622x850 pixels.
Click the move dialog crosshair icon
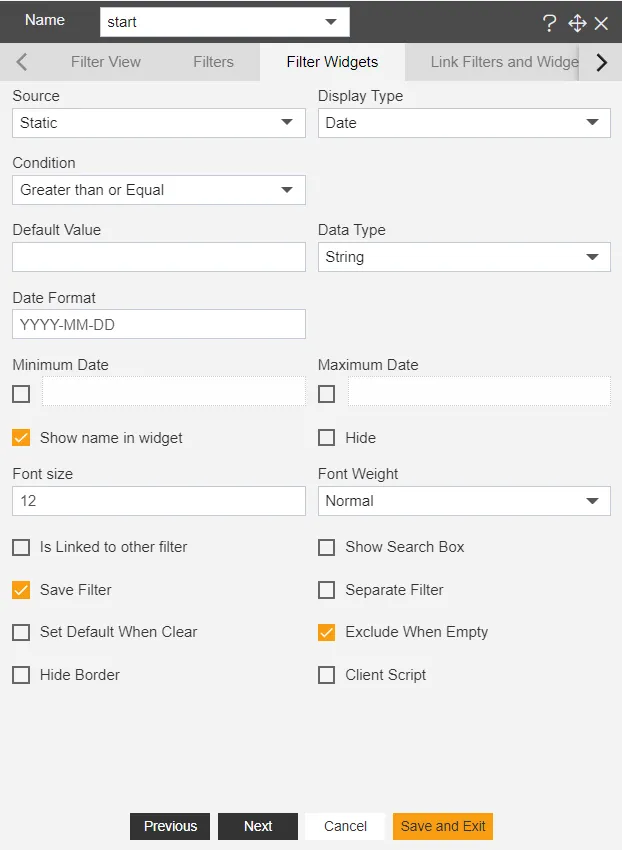[x=577, y=23]
